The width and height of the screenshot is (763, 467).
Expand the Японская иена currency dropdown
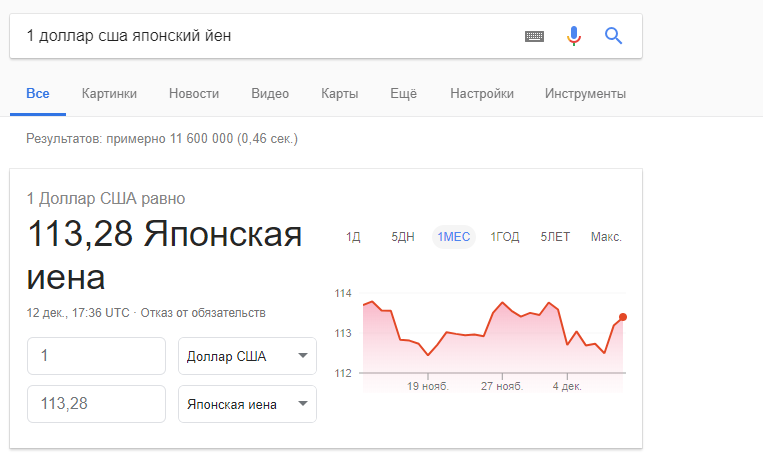[247, 404]
